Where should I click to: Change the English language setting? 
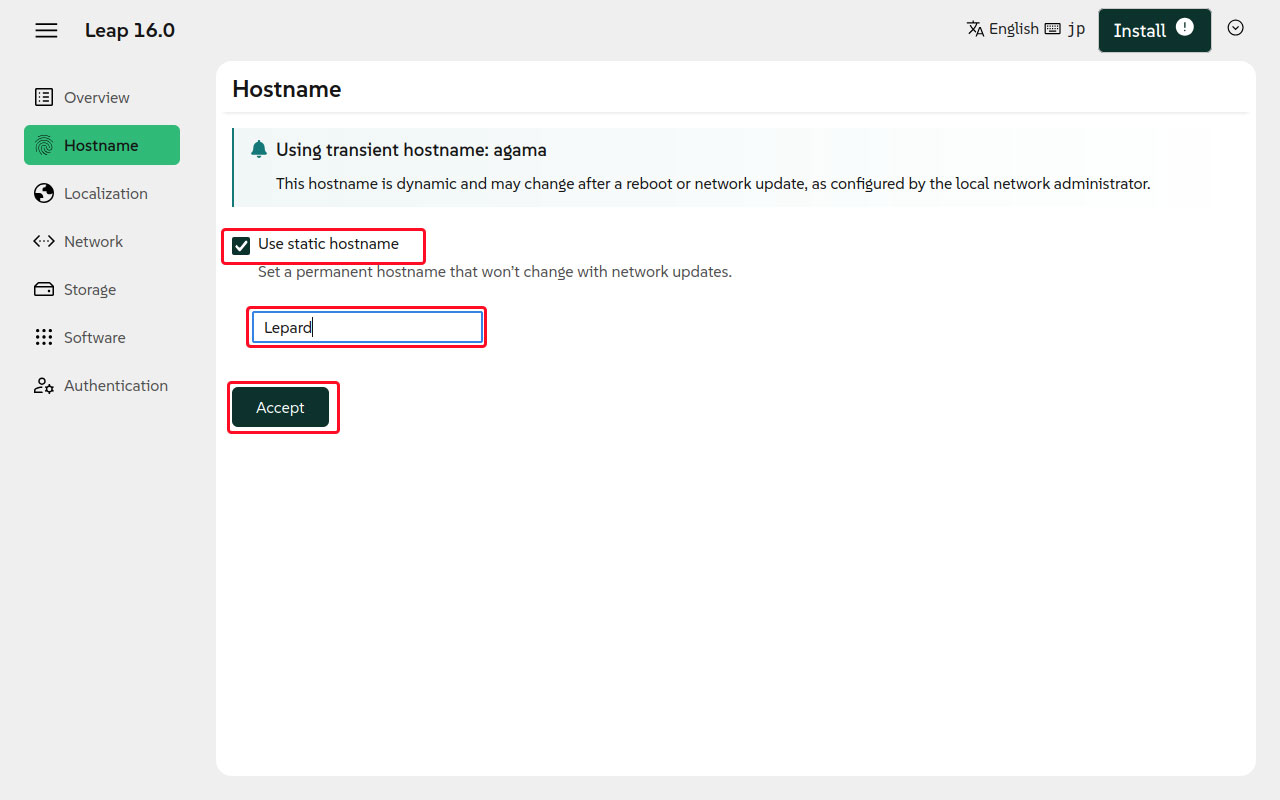coord(1003,29)
